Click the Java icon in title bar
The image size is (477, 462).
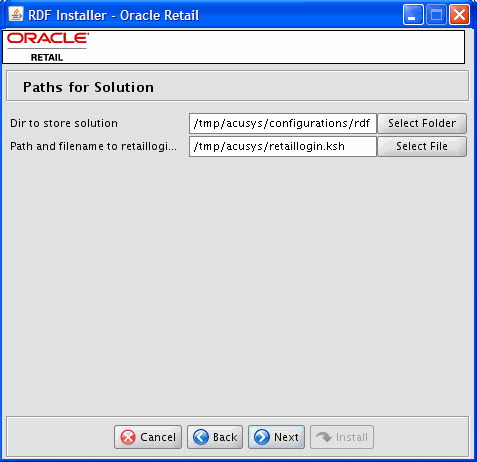coord(16,14)
